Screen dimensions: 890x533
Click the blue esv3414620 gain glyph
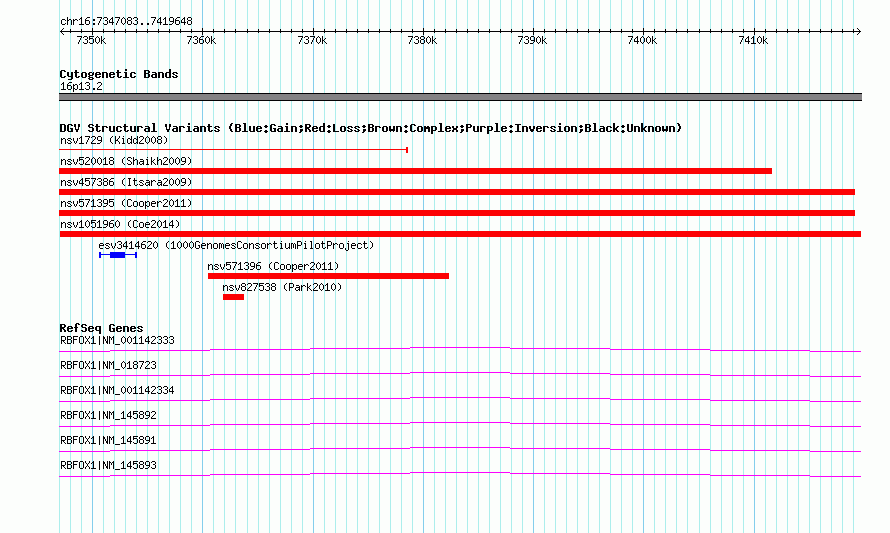118,255
